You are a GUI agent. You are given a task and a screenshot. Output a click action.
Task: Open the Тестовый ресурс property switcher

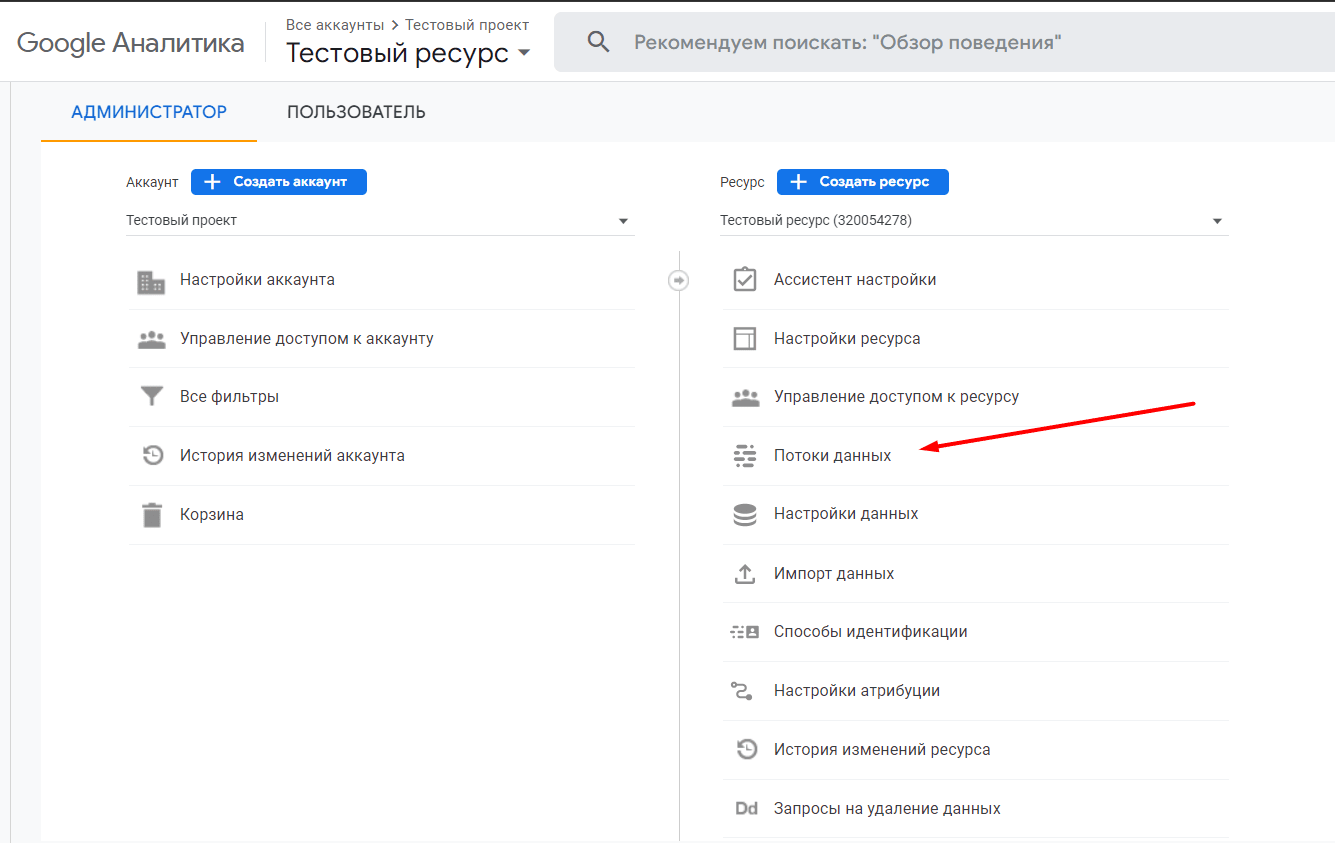(x=408, y=53)
